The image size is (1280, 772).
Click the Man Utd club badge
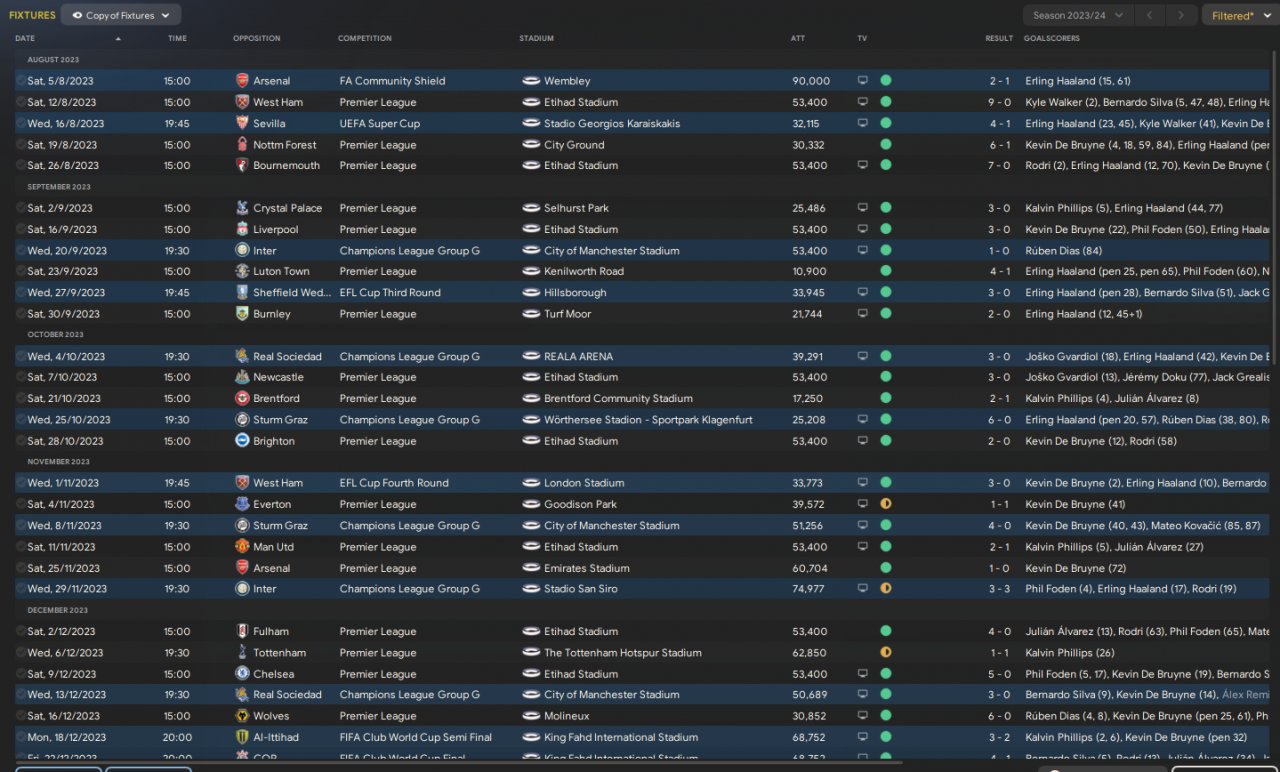(242, 547)
